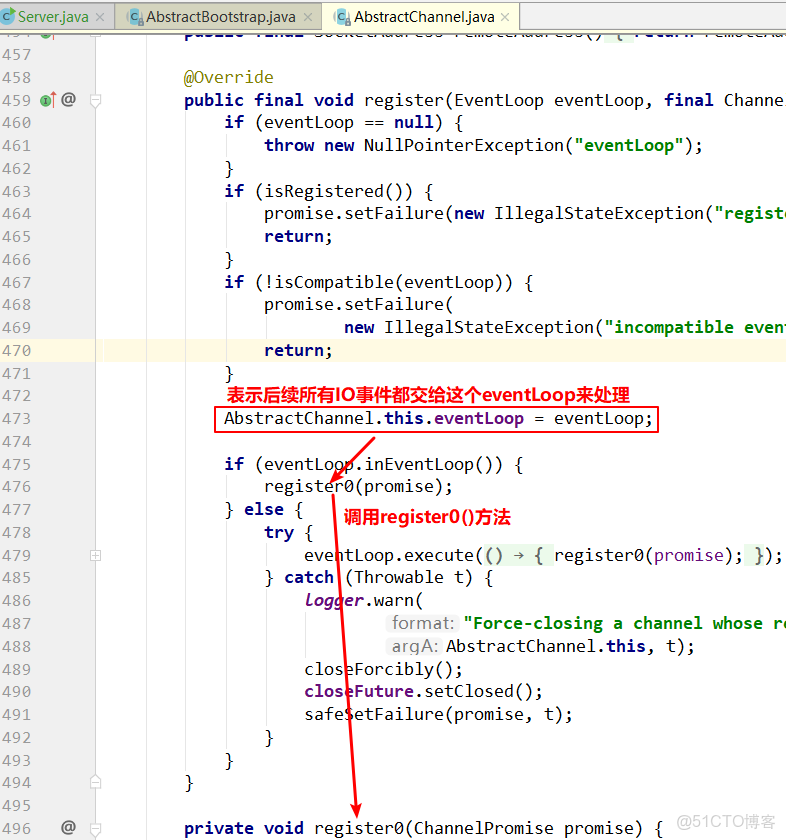786x840 pixels.
Task: Click the AbstractChannel.java class file icon
Action: click(x=343, y=17)
